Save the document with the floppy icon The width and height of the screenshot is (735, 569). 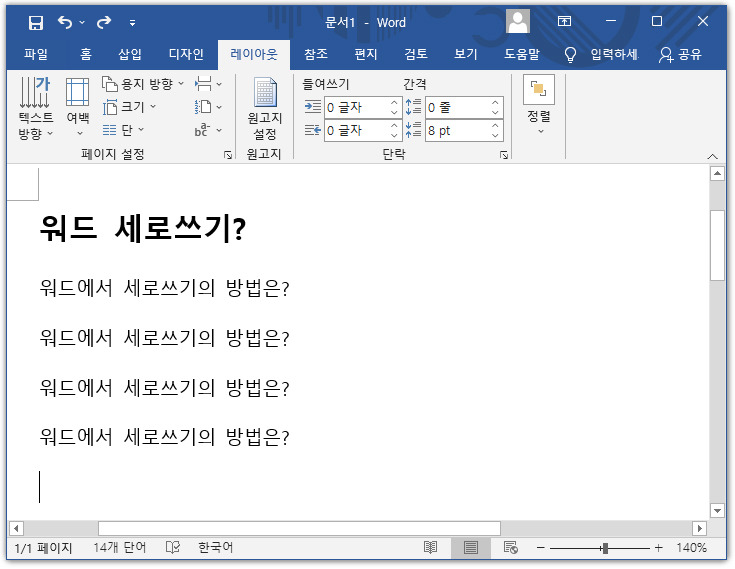[36, 22]
